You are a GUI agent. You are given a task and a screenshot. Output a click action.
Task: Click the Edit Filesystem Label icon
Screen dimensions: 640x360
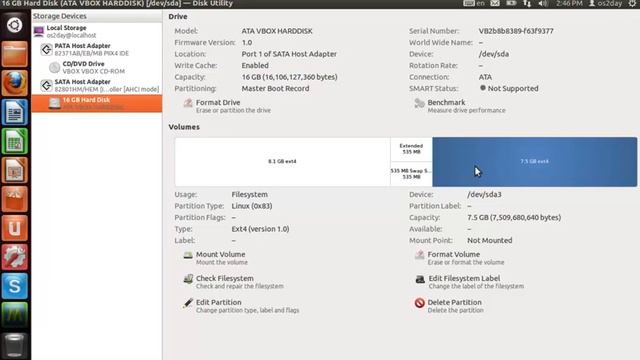pos(420,279)
